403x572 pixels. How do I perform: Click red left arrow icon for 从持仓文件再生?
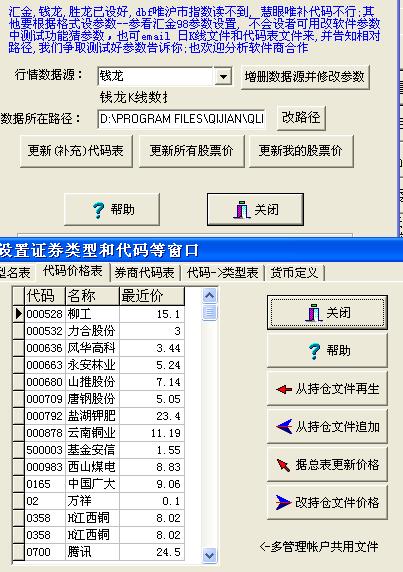(284, 389)
